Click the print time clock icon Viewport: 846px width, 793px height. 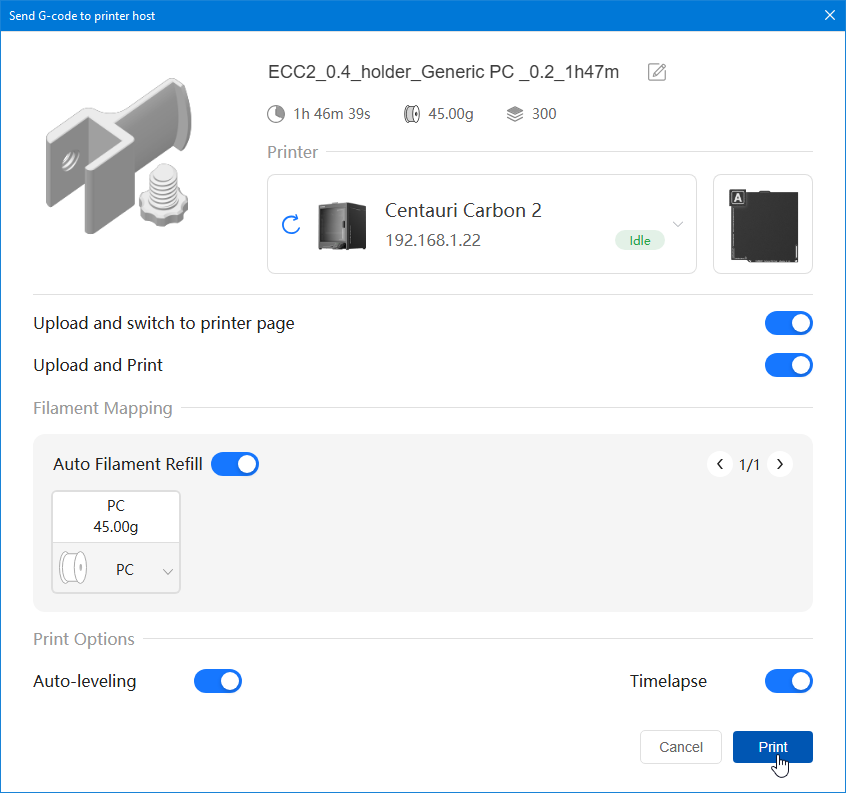(276, 114)
